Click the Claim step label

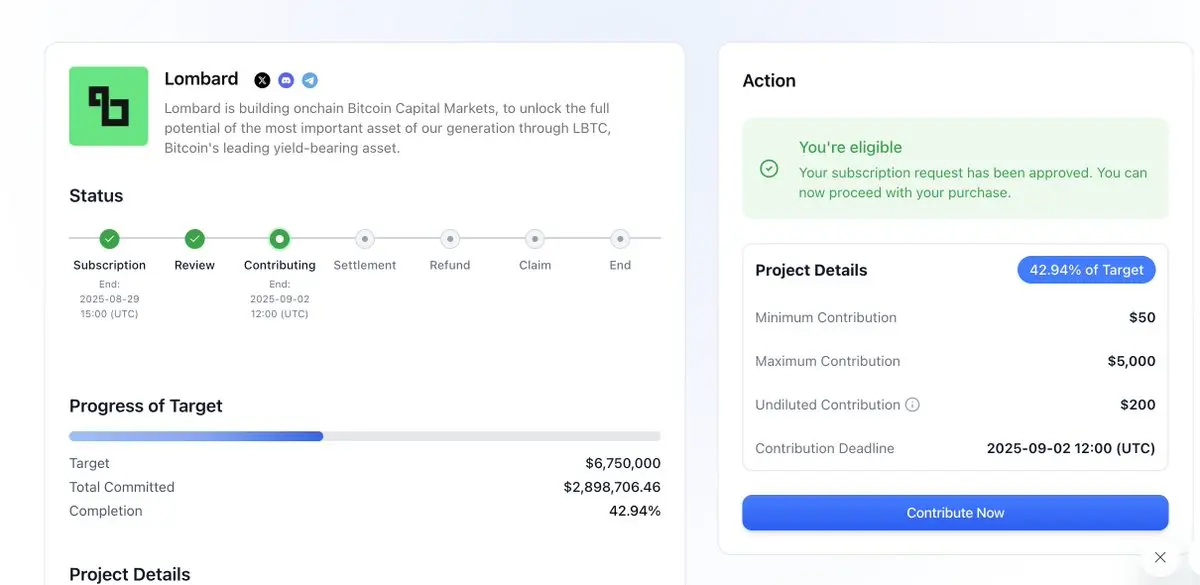(x=535, y=265)
